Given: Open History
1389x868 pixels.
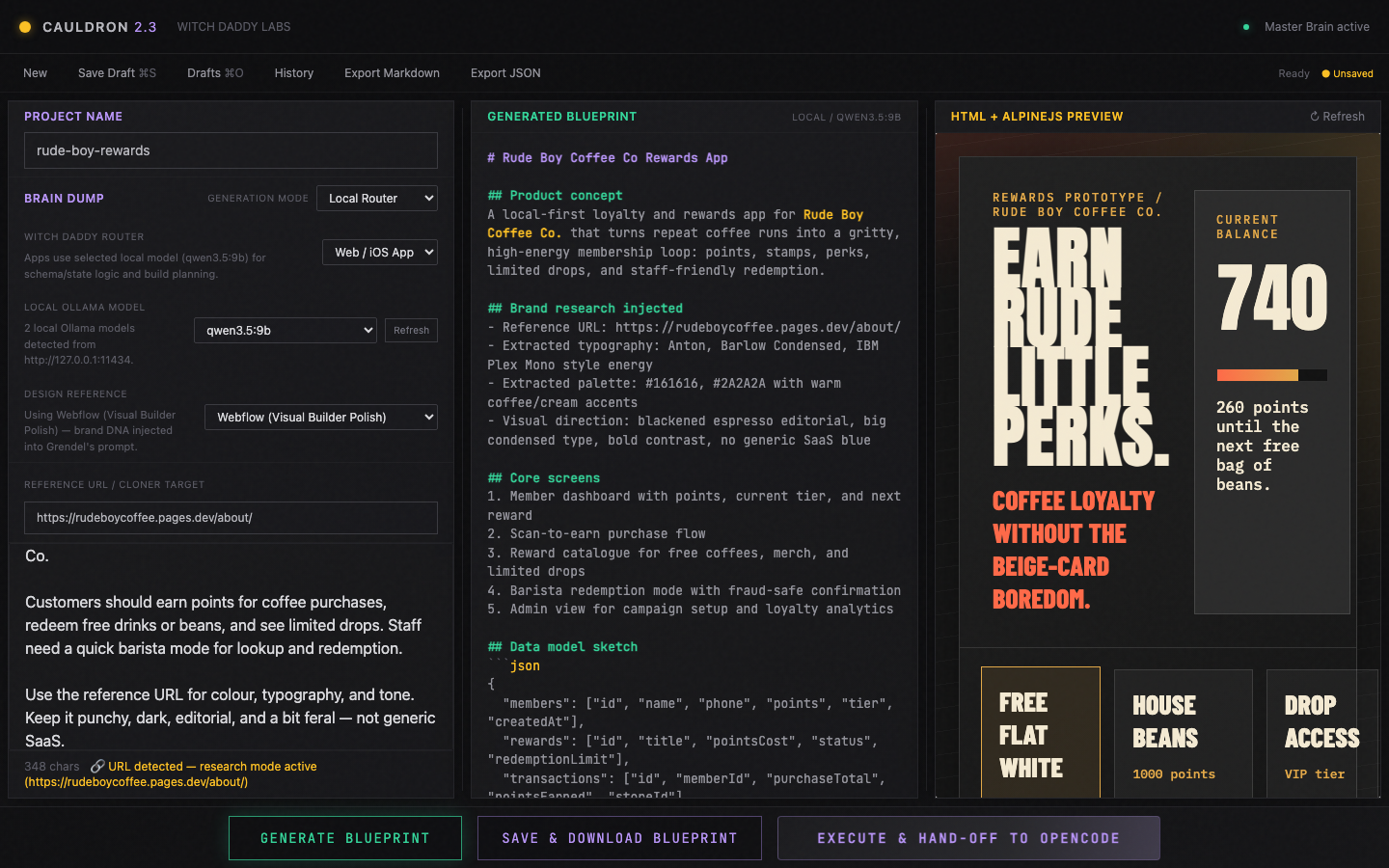Looking at the screenshot, I should point(294,73).
